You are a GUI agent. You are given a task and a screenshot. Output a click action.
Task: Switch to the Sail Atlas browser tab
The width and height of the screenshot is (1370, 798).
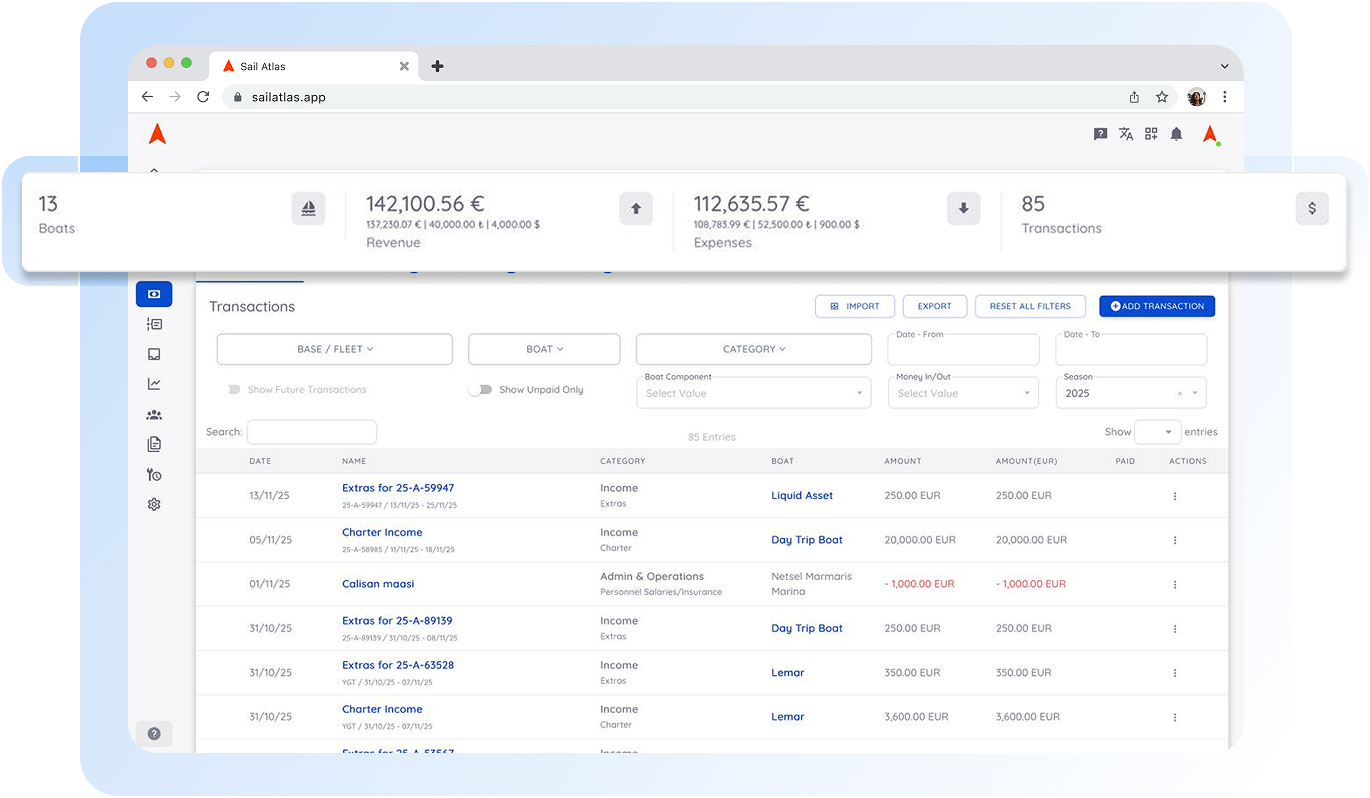pyautogui.click(x=300, y=65)
